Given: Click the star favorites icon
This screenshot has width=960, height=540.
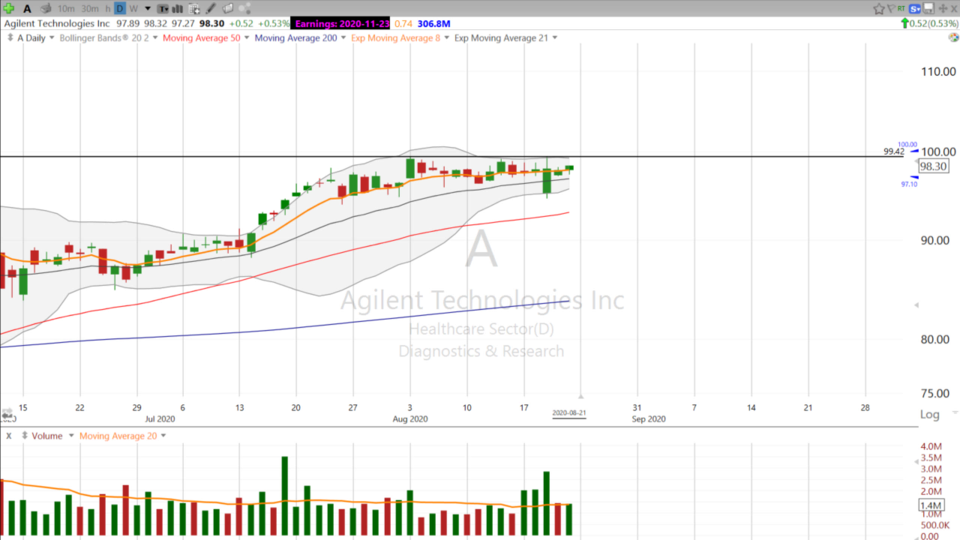Looking at the screenshot, I should (879, 8).
